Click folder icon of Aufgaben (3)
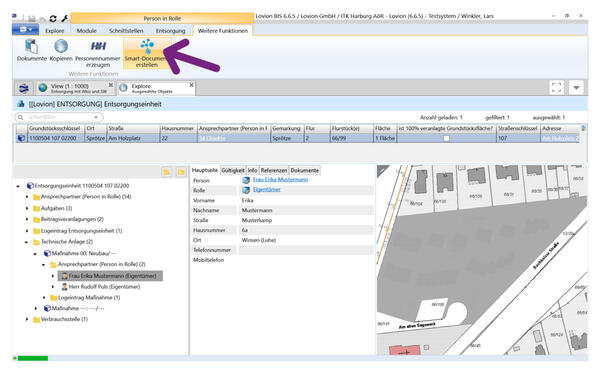The image size is (600, 372). [x=36, y=208]
